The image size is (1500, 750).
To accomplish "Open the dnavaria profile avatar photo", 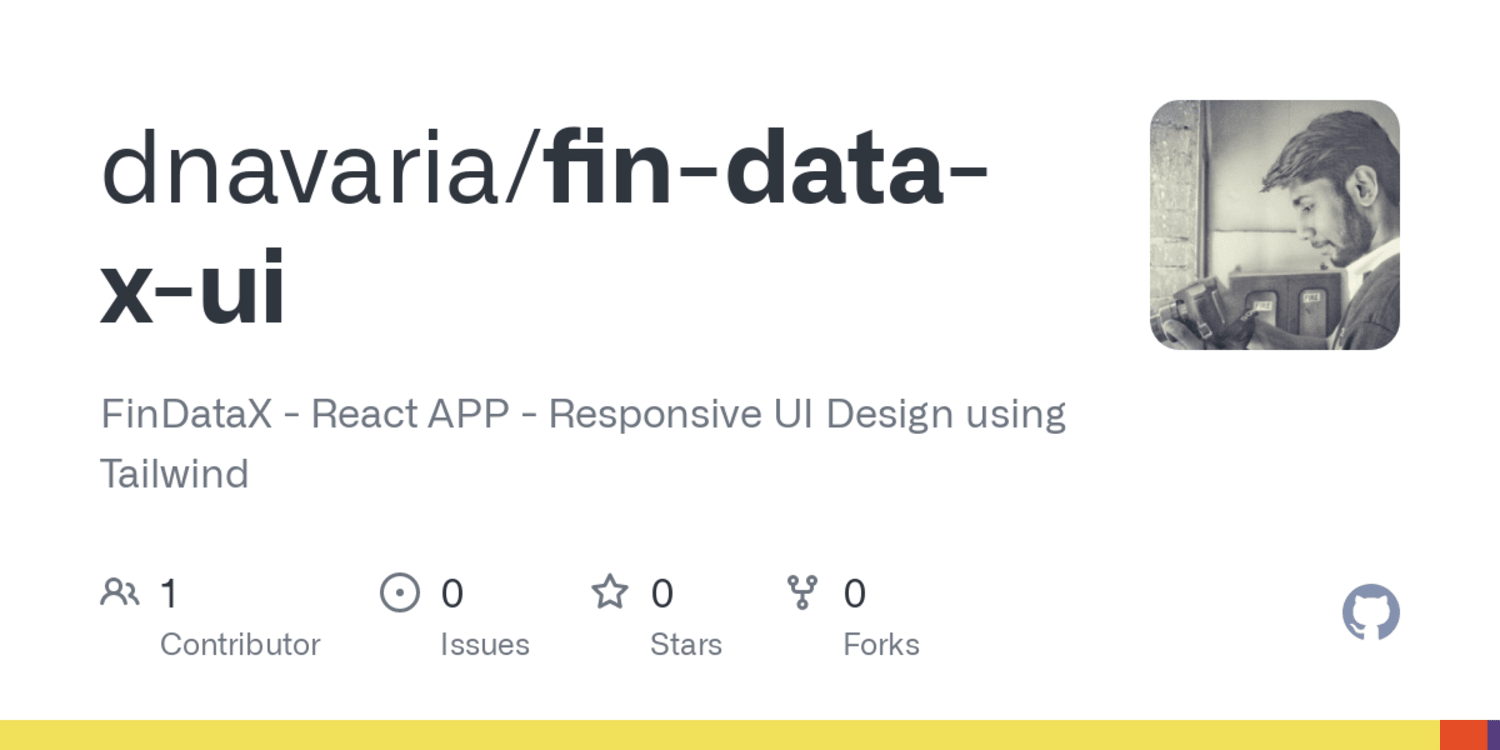I will coord(1275,225).
